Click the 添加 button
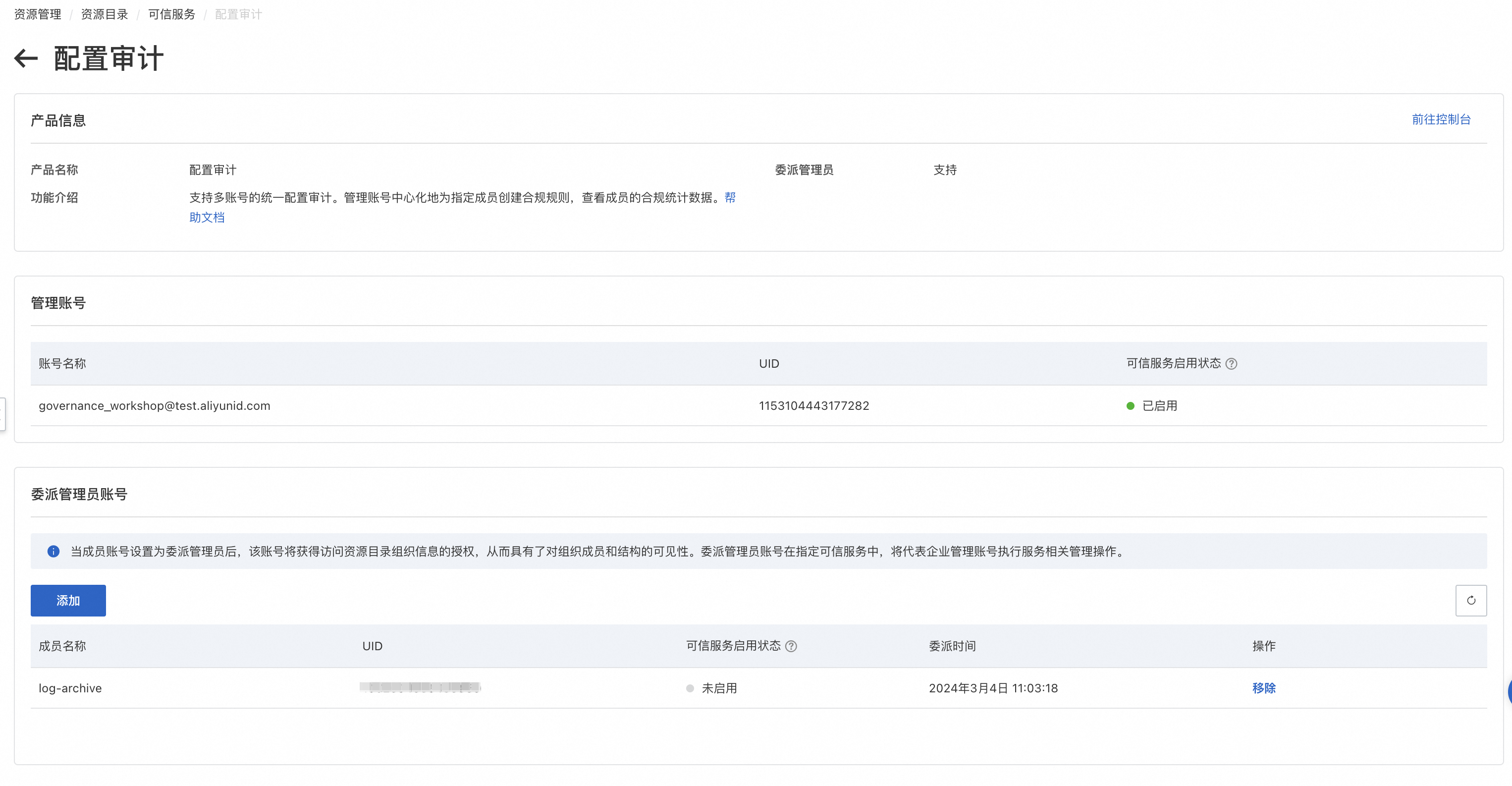The width and height of the screenshot is (1512, 786). point(68,600)
